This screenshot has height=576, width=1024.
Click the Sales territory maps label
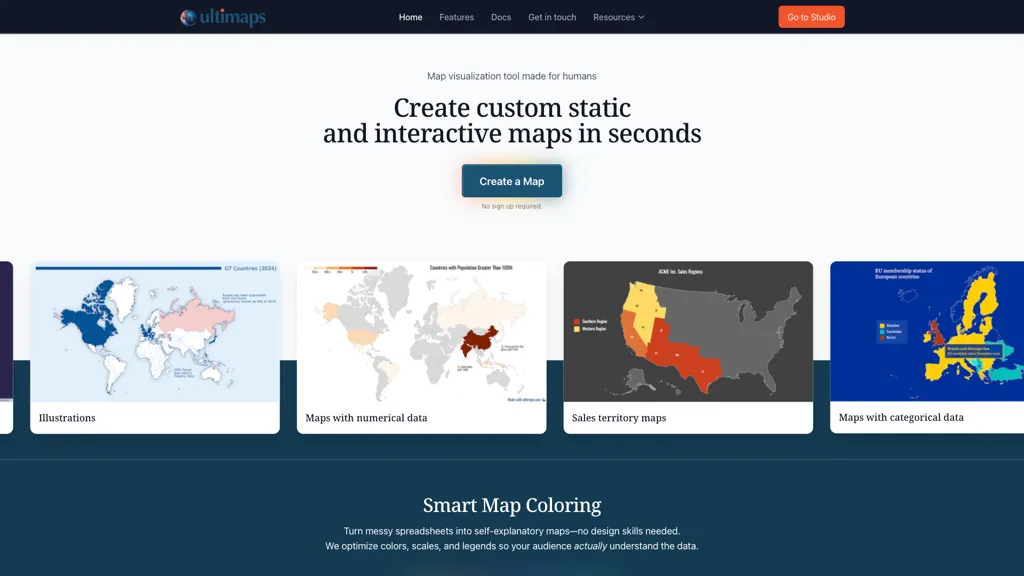(x=619, y=418)
